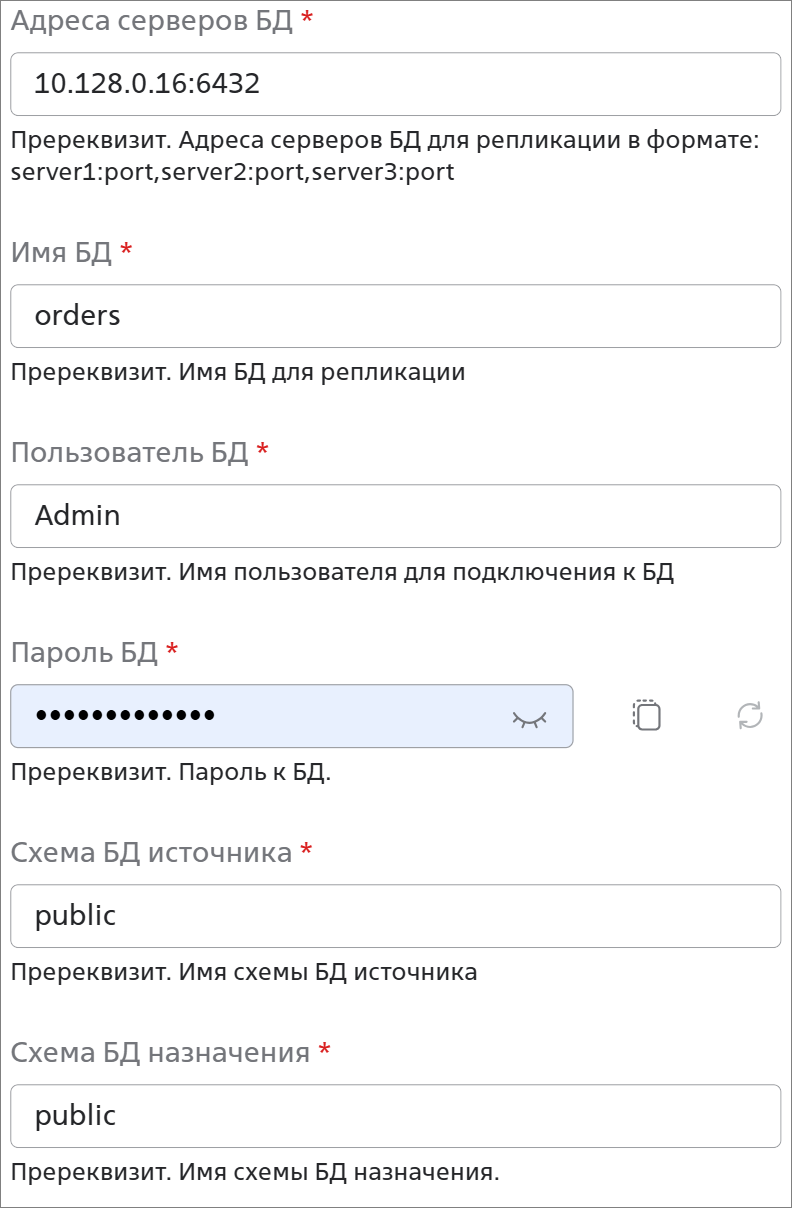Copy the database password to clipboard
Image resolution: width=792 pixels, height=1208 pixels.
click(x=647, y=715)
